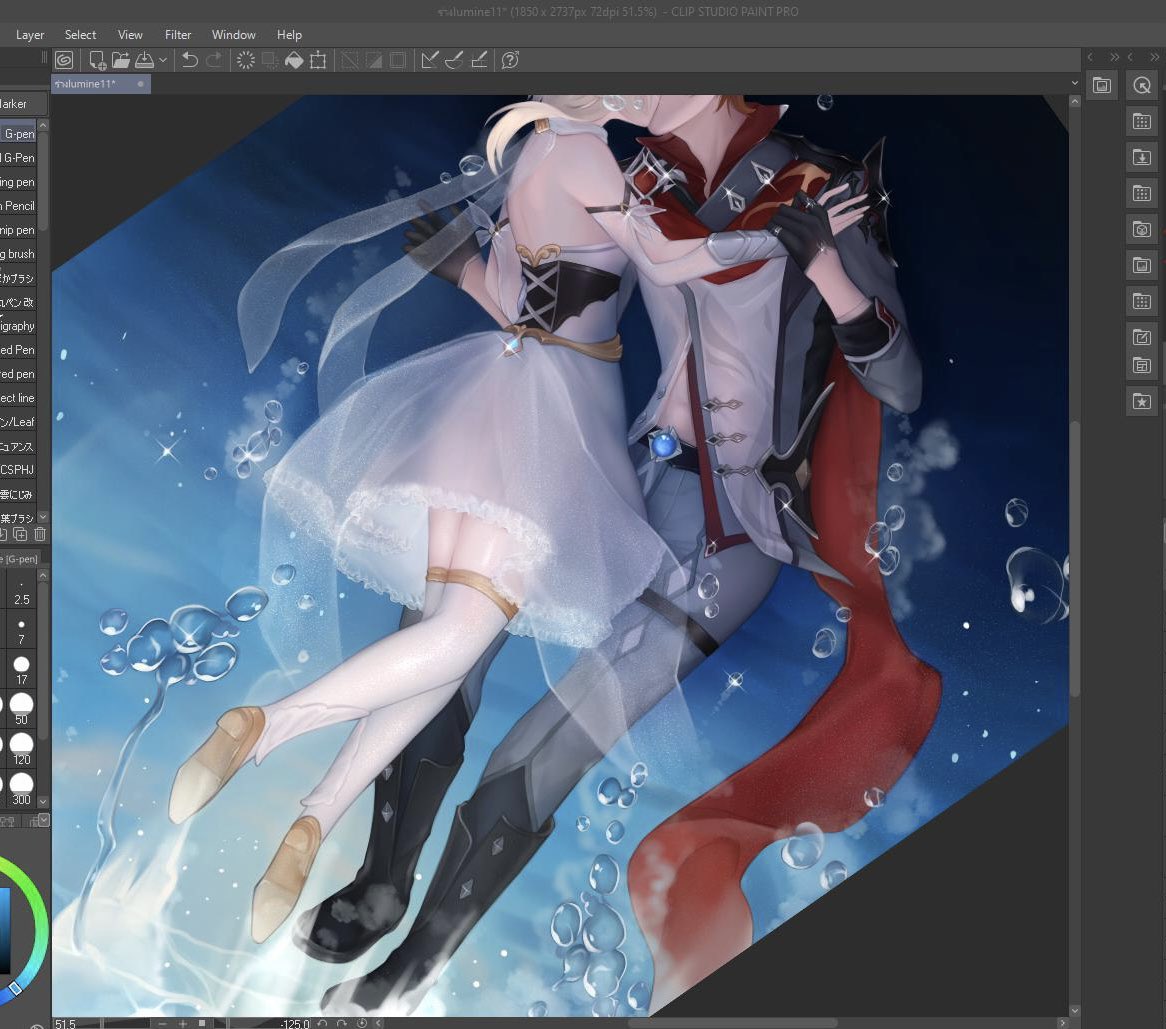Delete sub tool using trash icon
This screenshot has width=1166, height=1029.
coord(40,534)
